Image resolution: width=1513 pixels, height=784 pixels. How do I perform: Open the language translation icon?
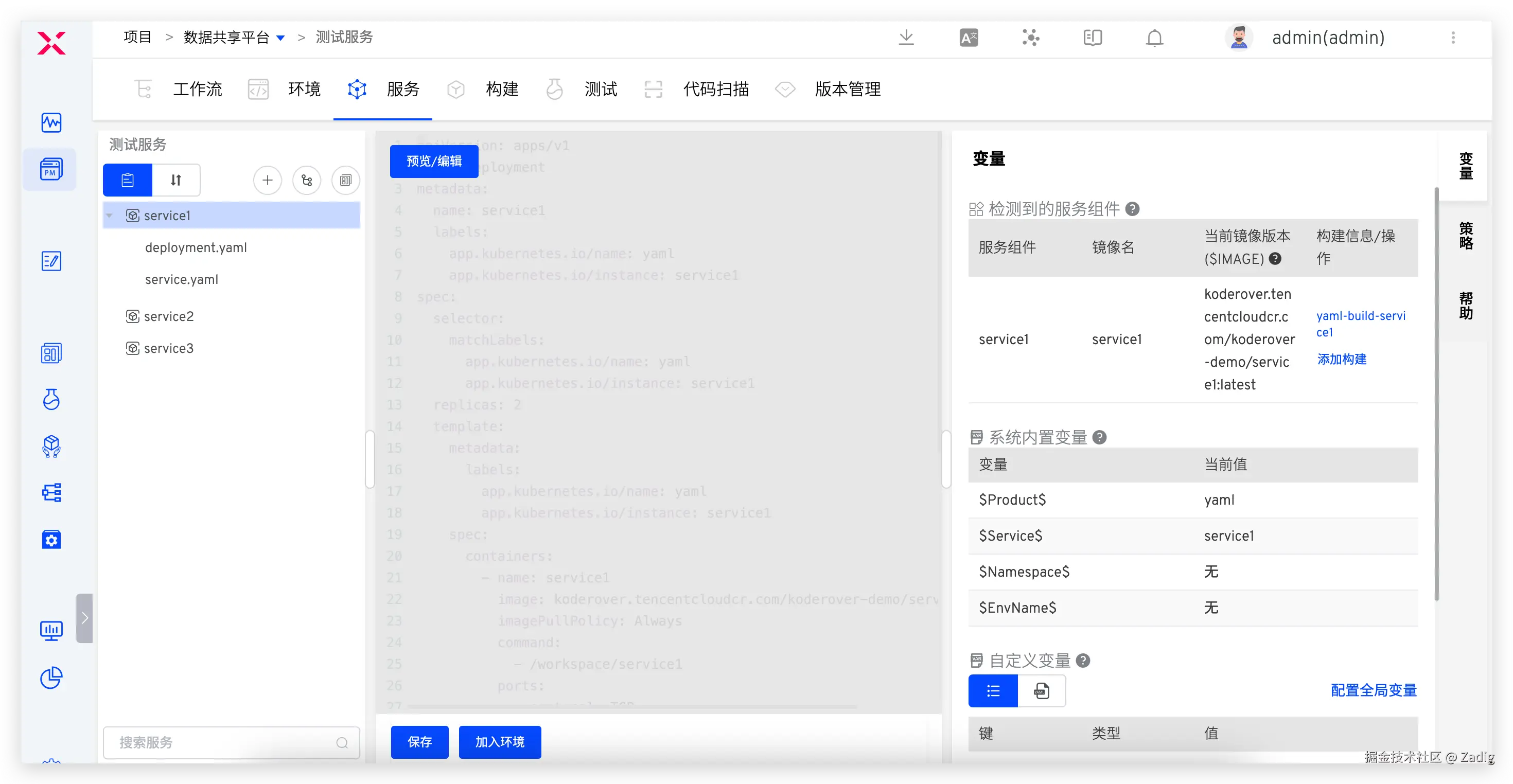(x=969, y=38)
